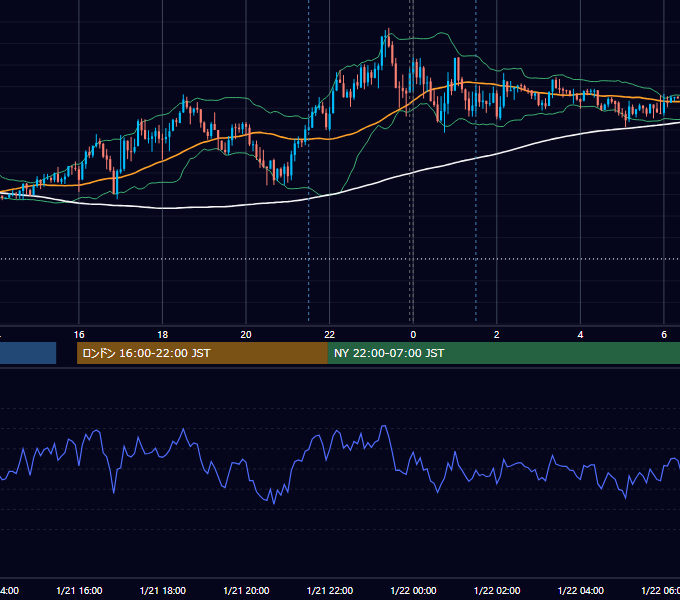Click hour label 20 under price chart
The width and height of the screenshot is (680, 600).
point(246,335)
